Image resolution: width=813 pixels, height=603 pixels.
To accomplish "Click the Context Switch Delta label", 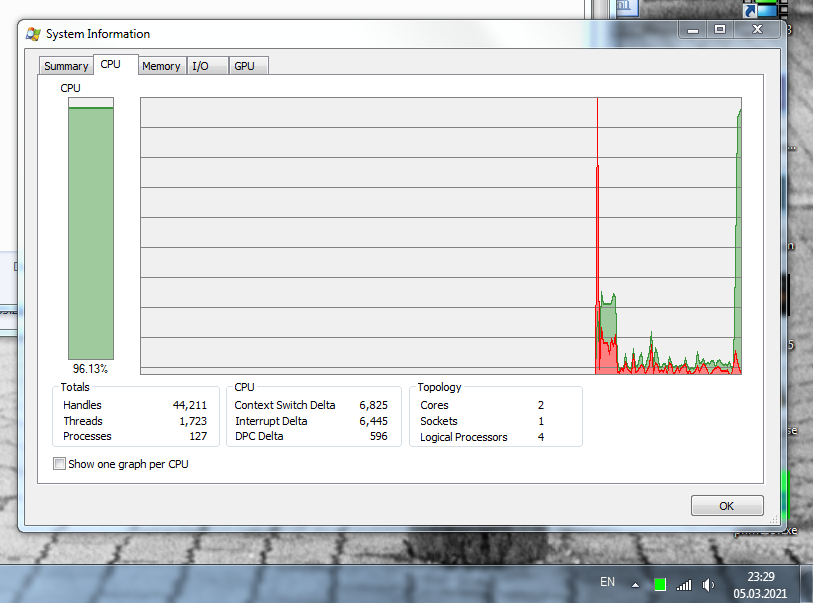I will click(285, 405).
